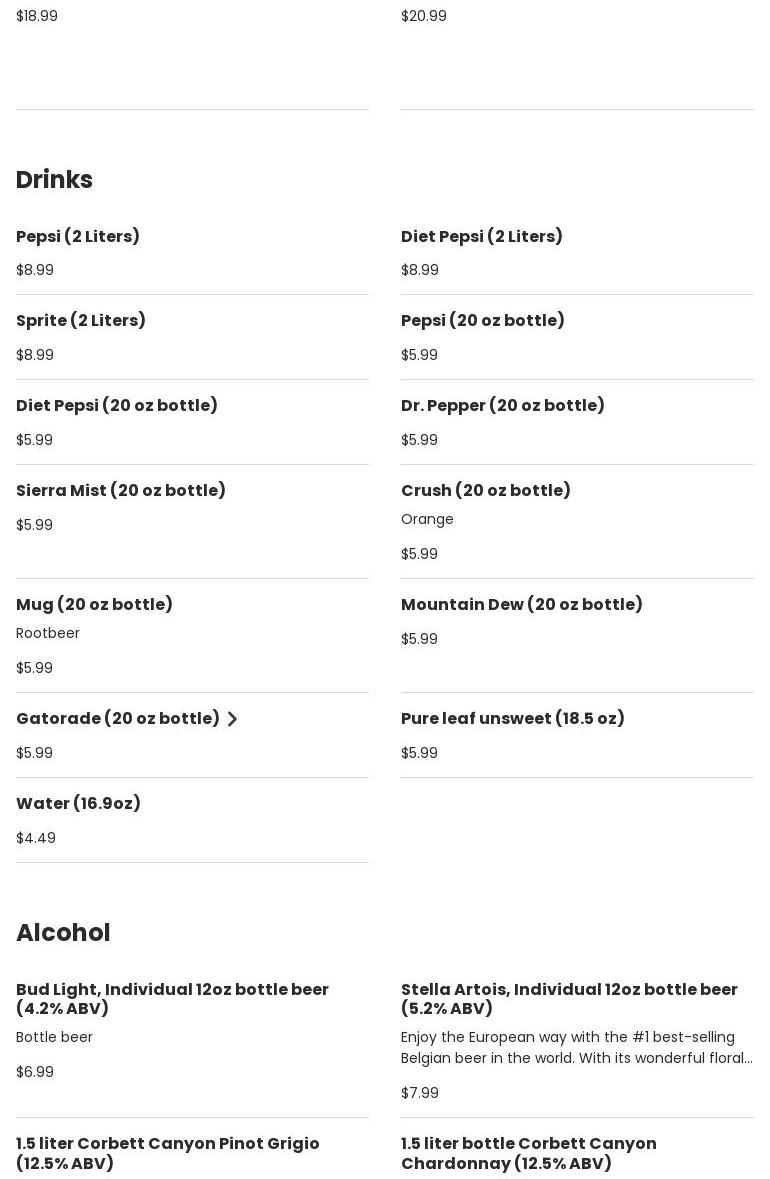Open Corbett Canyon Pinot Grigio item
Screen dimensions: 770x1179
point(168,1153)
